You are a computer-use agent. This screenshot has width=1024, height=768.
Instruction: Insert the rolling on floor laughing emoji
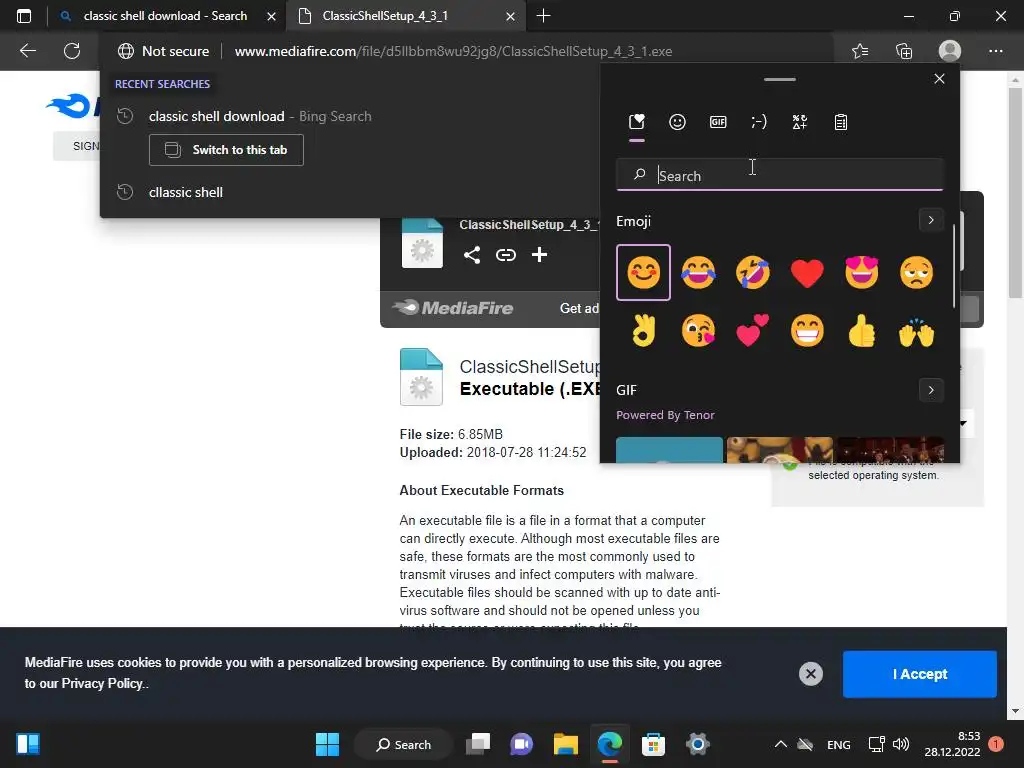(752, 272)
